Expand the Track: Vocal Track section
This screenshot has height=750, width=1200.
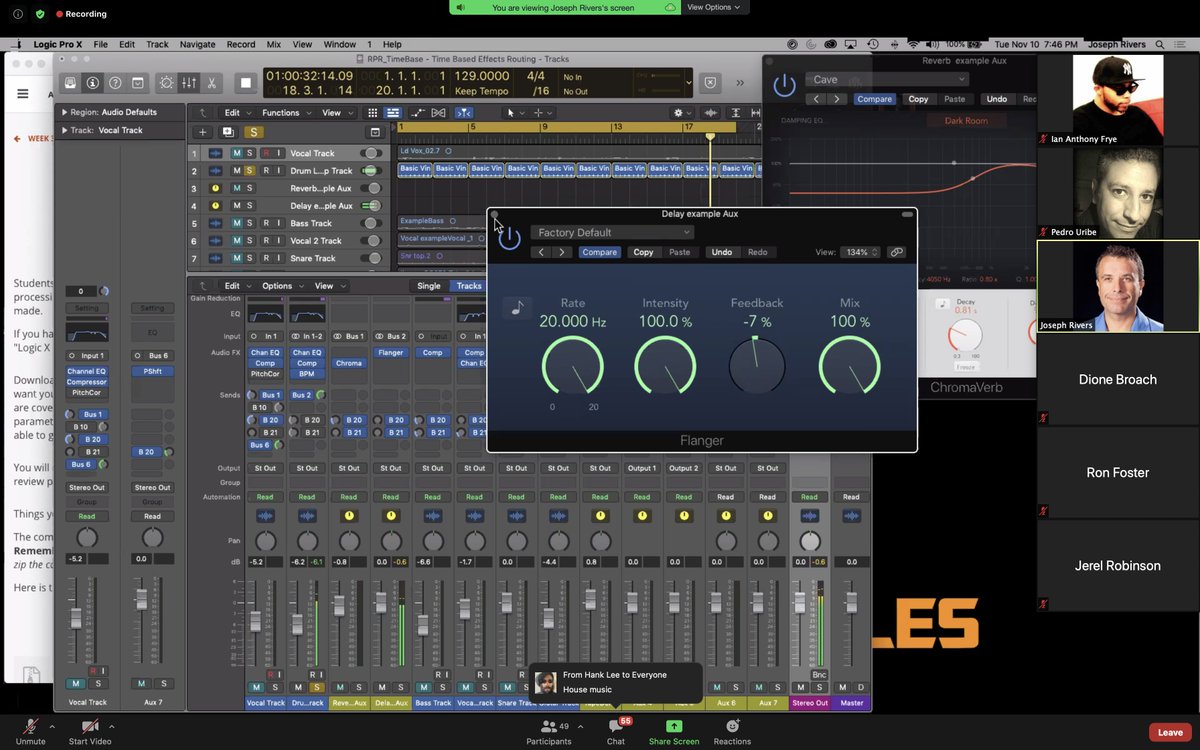pos(65,130)
